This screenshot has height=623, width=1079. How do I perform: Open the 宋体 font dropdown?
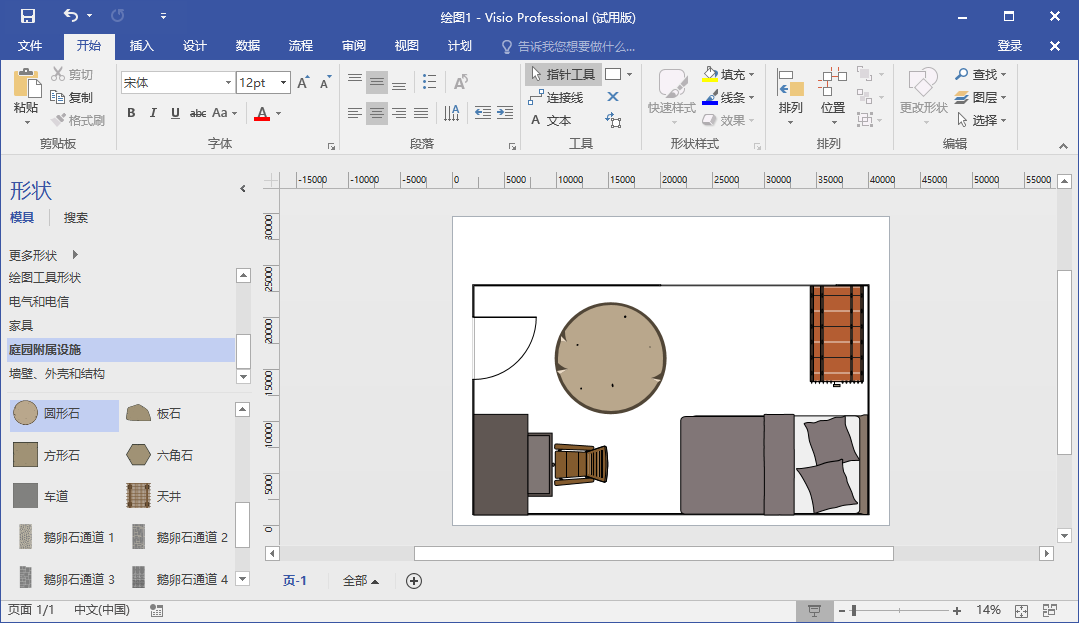(x=227, y=81)
